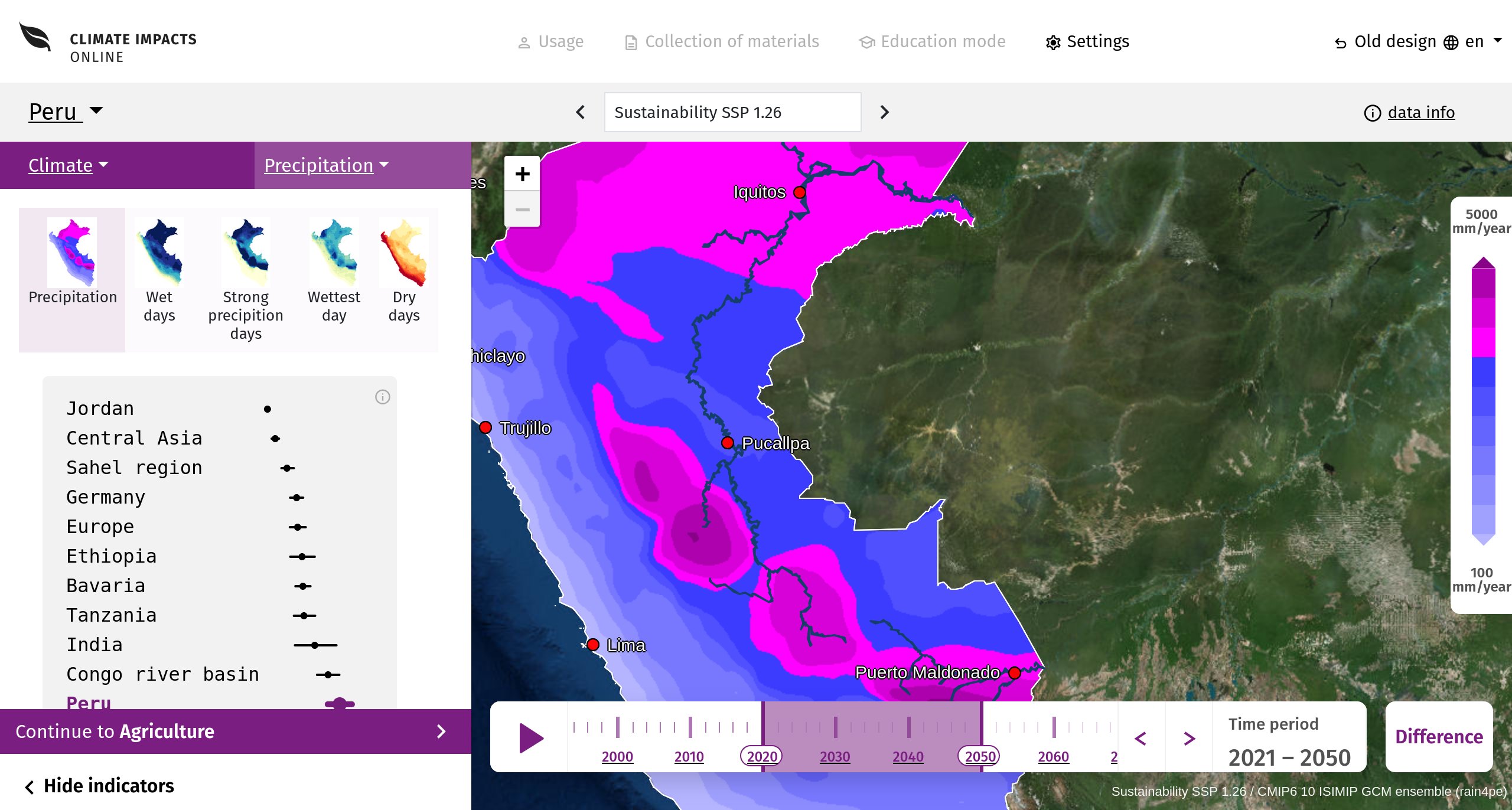The width and height of the screenshot is (1512, 810).
Task: Select the India row in comparison list
Action: click(220, 645)
